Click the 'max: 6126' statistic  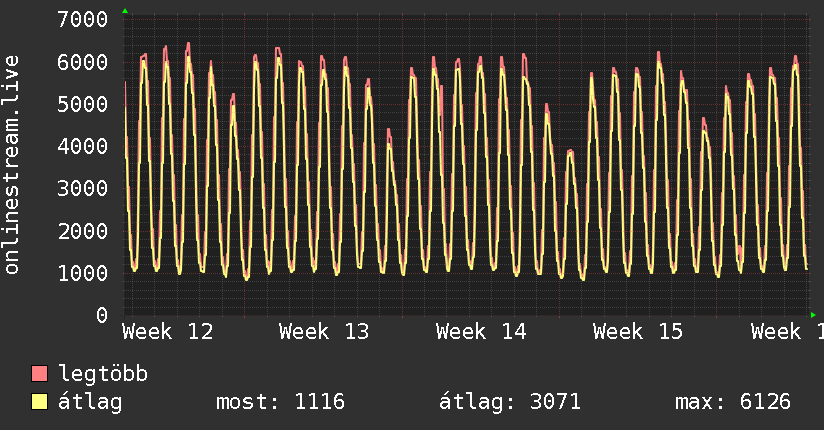pyautogui.click(x=733, y=403)
